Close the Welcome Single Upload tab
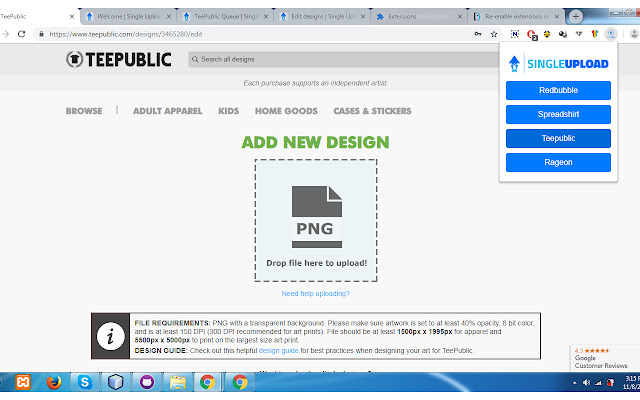640x400 pixels. [x=169, y=16]
